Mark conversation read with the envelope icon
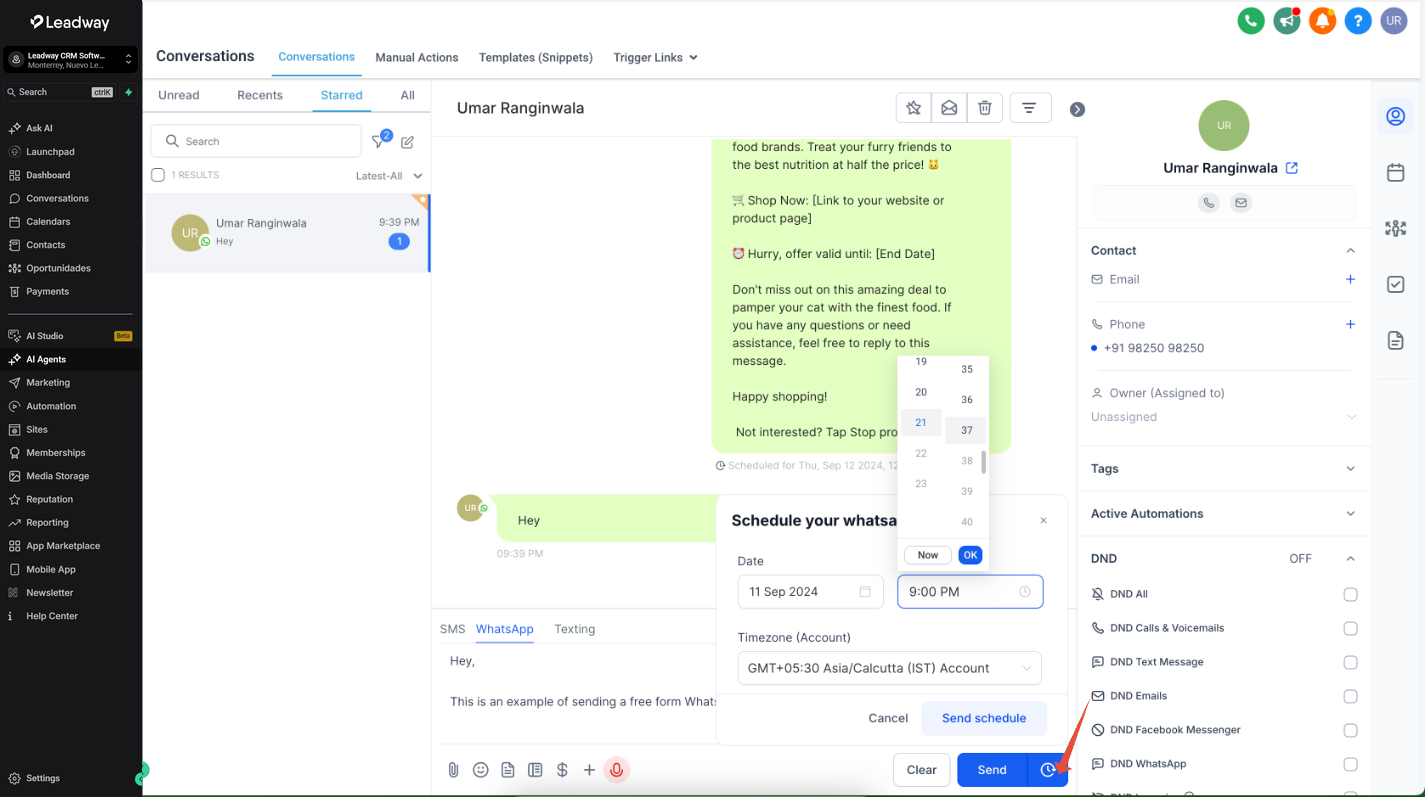The height and width of the screenshot is (797, 1425). [x=949, y=108]
